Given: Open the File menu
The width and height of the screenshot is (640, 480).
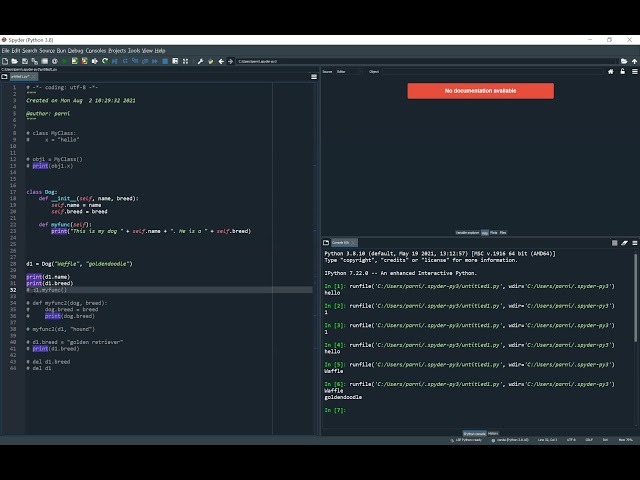Looking at the screenshot, I should pyautogui.click(x=5, y=51).
